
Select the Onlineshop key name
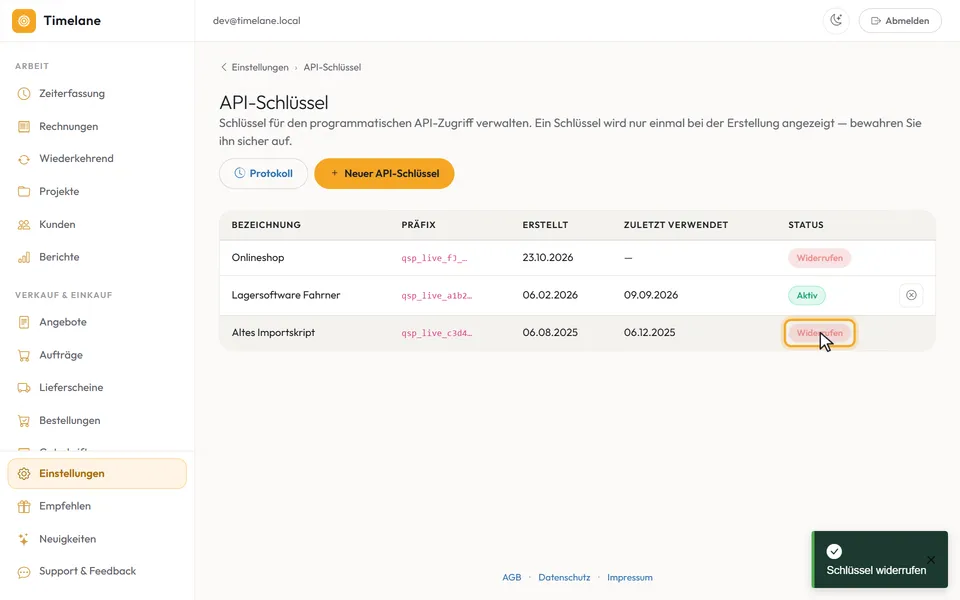click(x=258, y=258)
